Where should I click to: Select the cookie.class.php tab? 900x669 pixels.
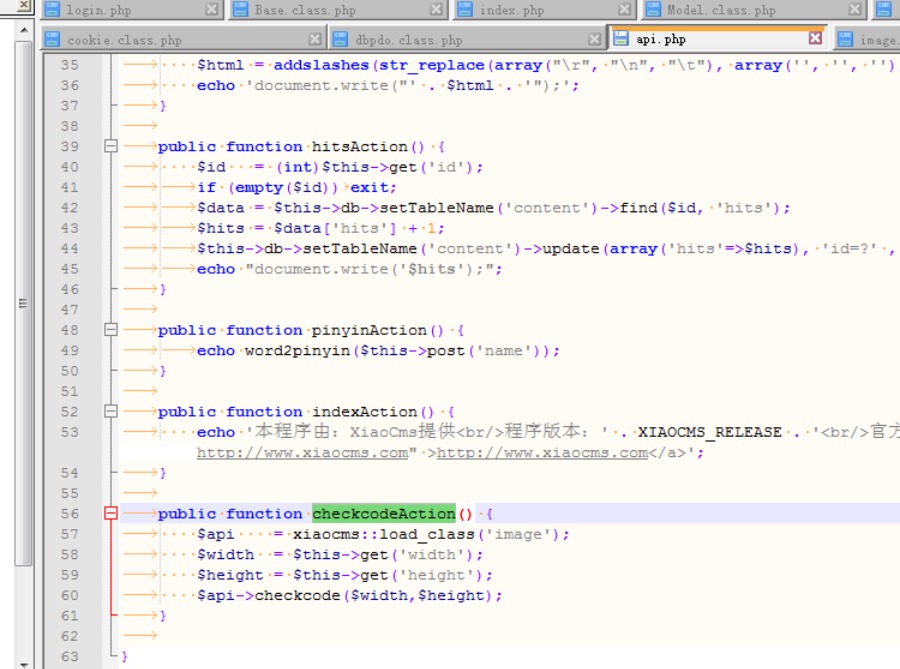(x=183, y=40)
